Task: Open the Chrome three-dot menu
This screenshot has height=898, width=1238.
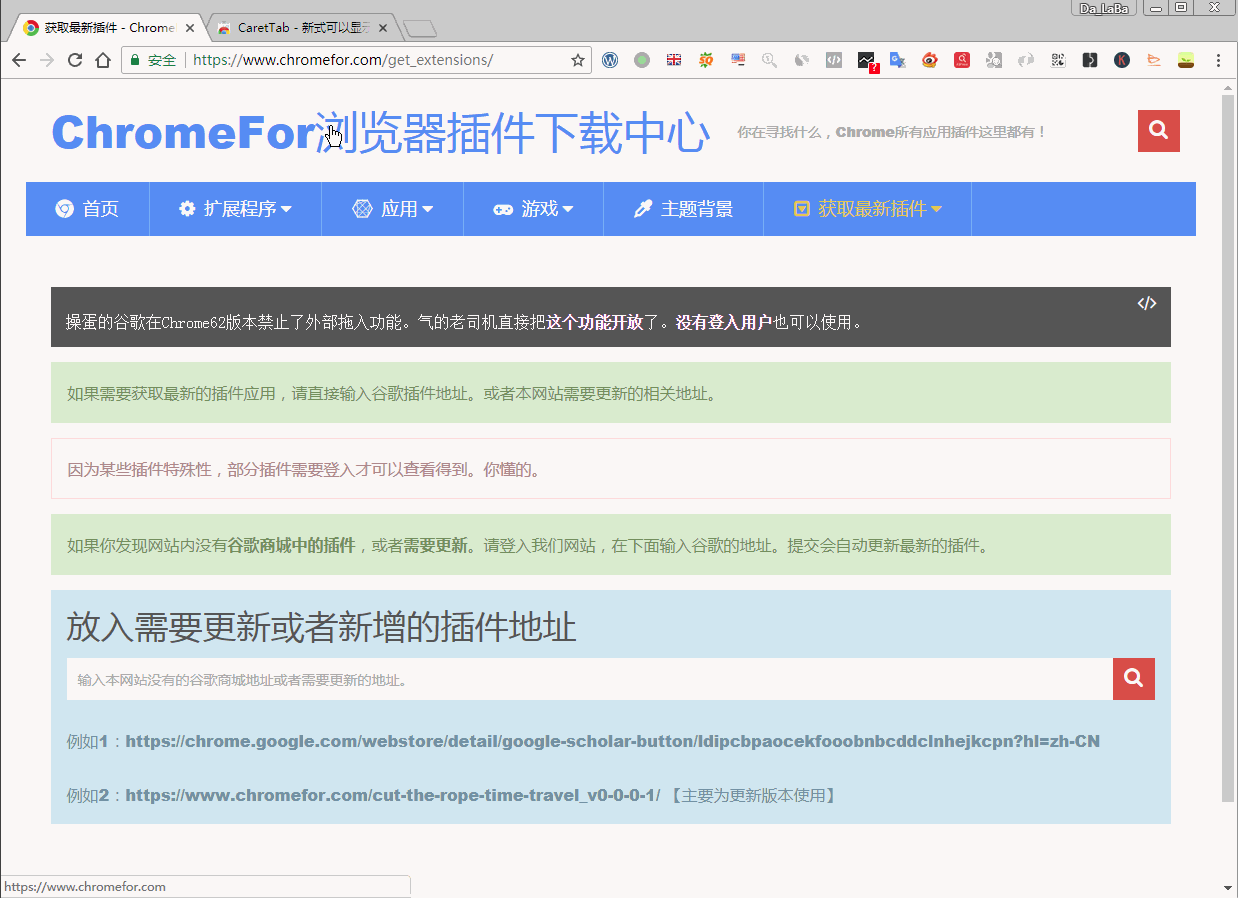Action: pyautogui.click(x=1218, y=60)
